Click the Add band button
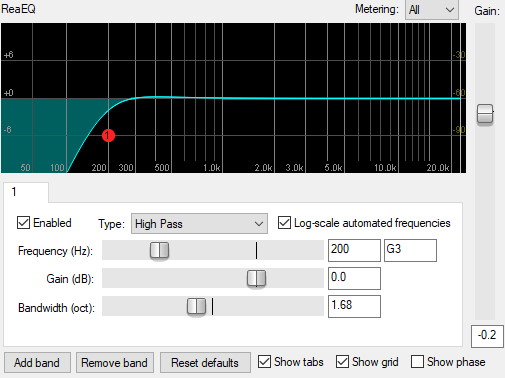The width and height of the screenshot is (505, 378). pos(37,363)
